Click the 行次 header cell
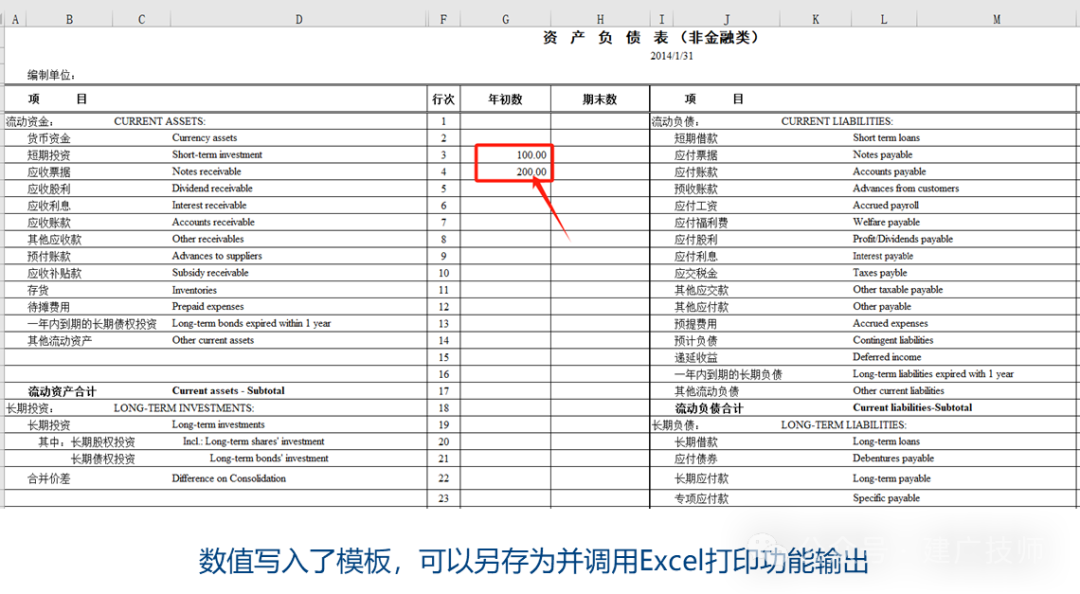The height and width of the screenshot is (594, 1080). click(444, 99)
